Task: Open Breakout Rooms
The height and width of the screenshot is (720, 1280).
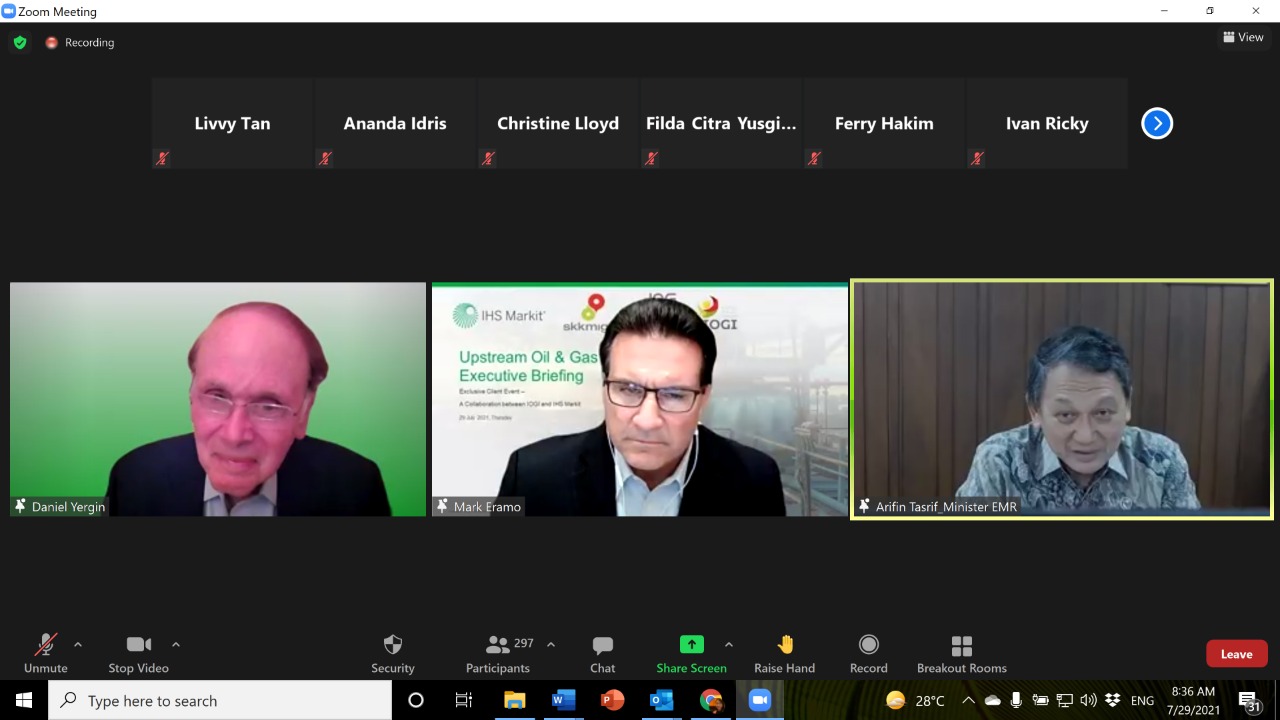Action: pyautogui.click(x=962, y=654)
